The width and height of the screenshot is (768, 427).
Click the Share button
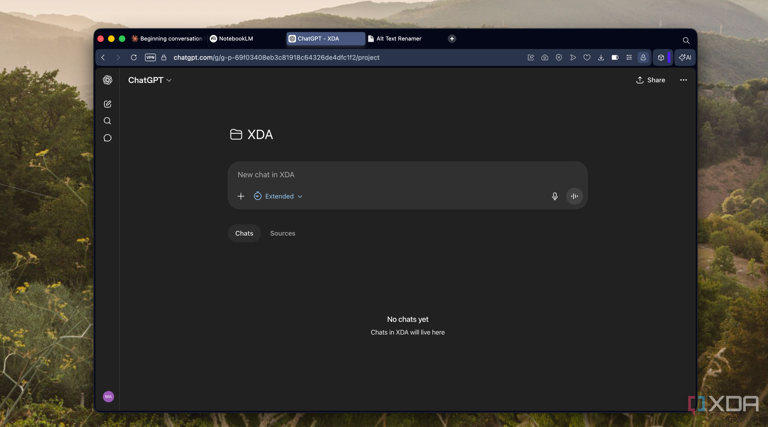650,80
